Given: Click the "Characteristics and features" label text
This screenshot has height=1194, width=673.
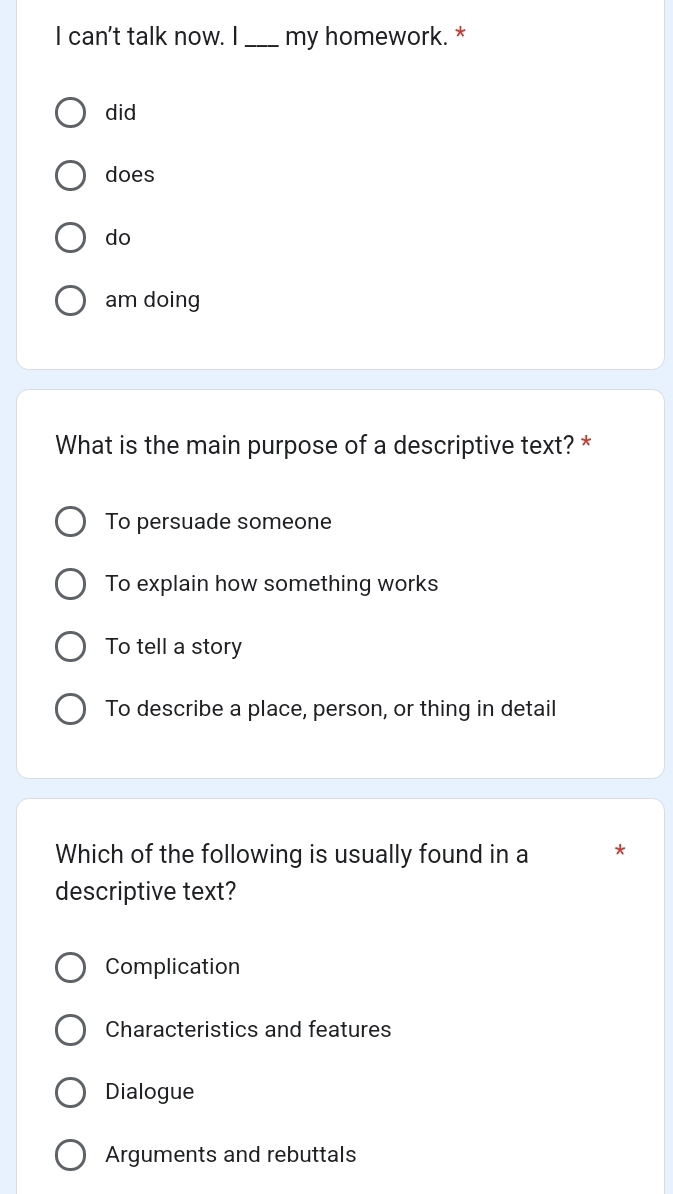Looking at the screenshot, I should pos(248,1030).
